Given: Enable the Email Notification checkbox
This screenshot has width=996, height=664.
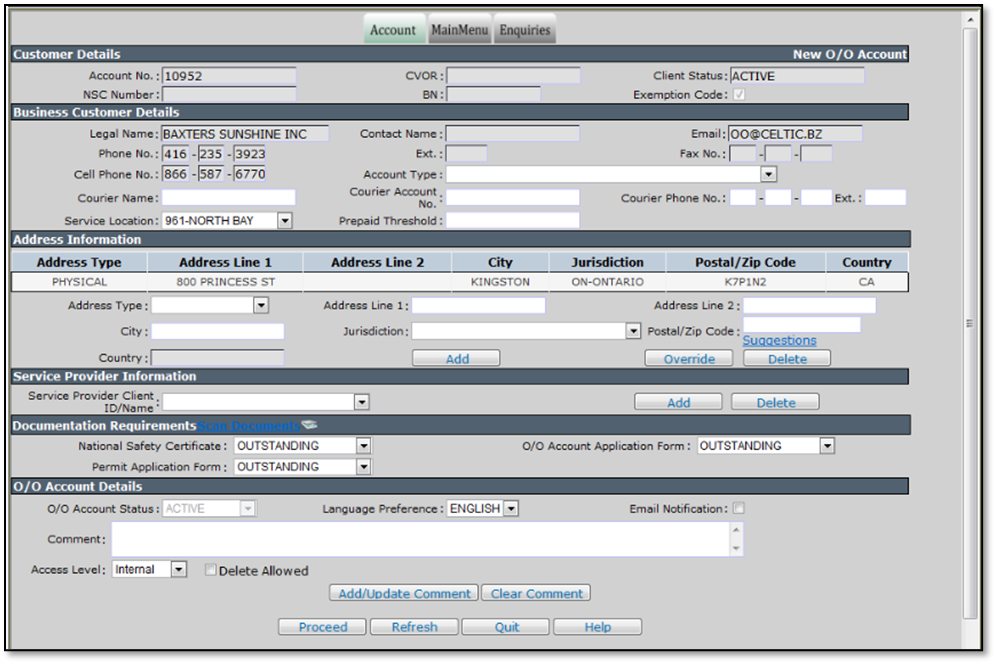Looking at the screenshot, I should coord(738,508).
